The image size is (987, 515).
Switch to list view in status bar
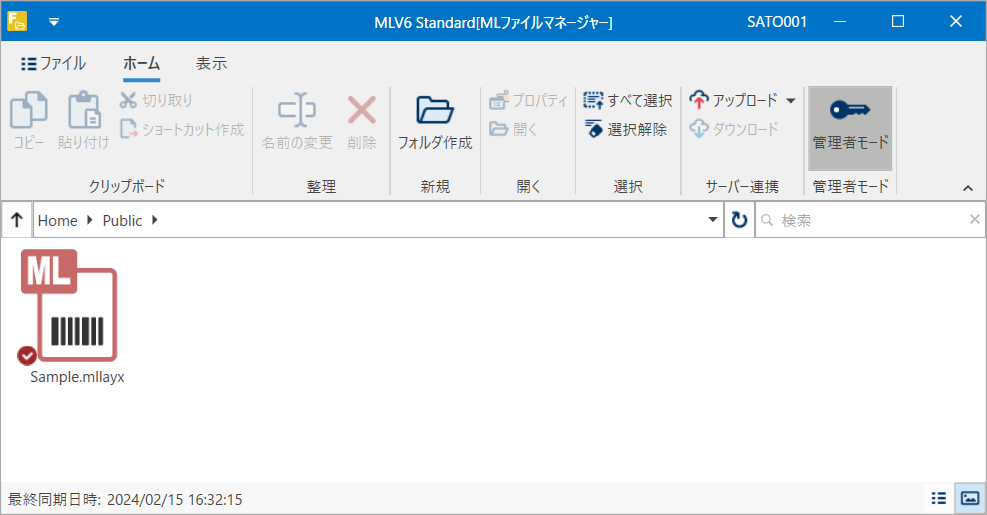tap(939, 499)
